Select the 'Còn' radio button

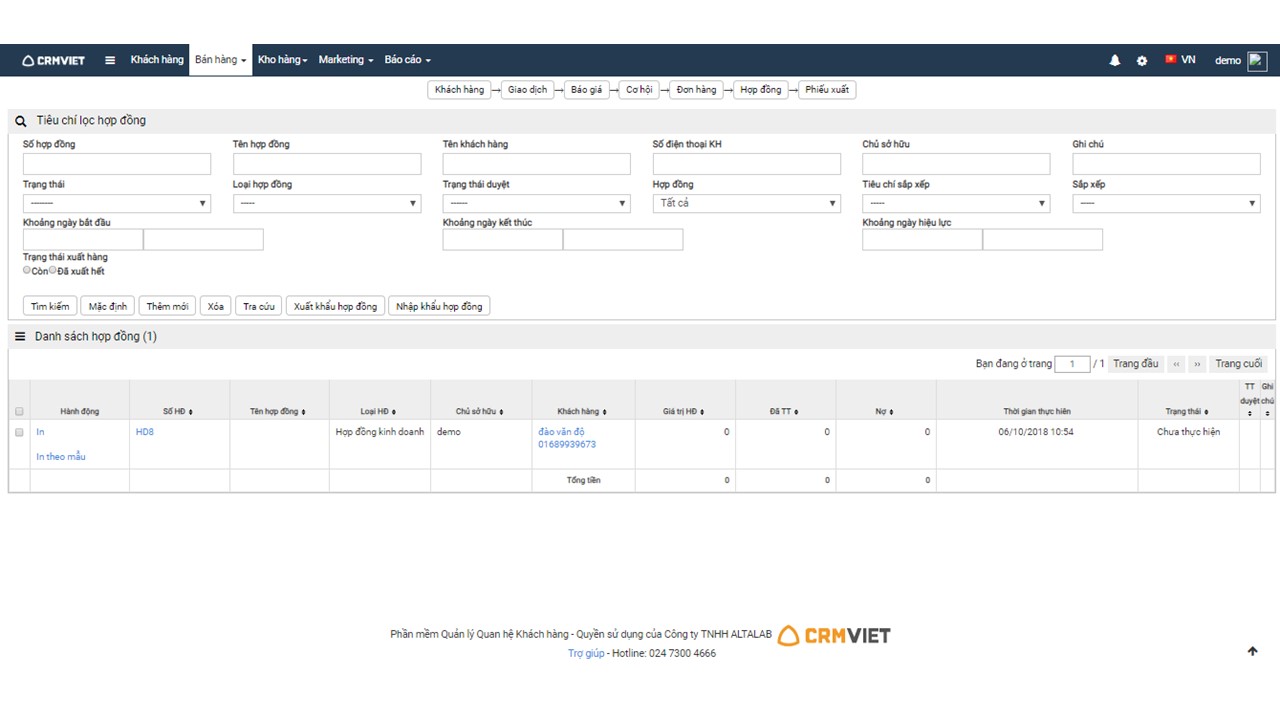point(27,270)
